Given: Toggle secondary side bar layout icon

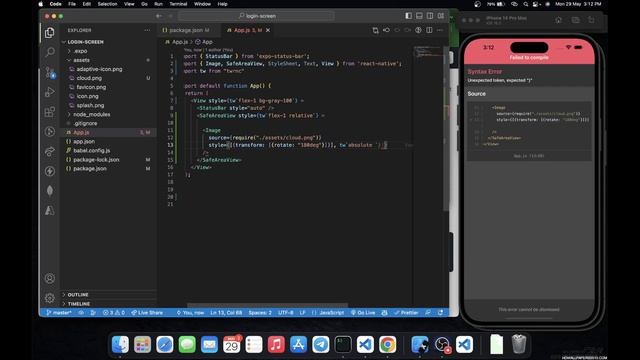Looking at the screenshot, I should coord(430,16).
